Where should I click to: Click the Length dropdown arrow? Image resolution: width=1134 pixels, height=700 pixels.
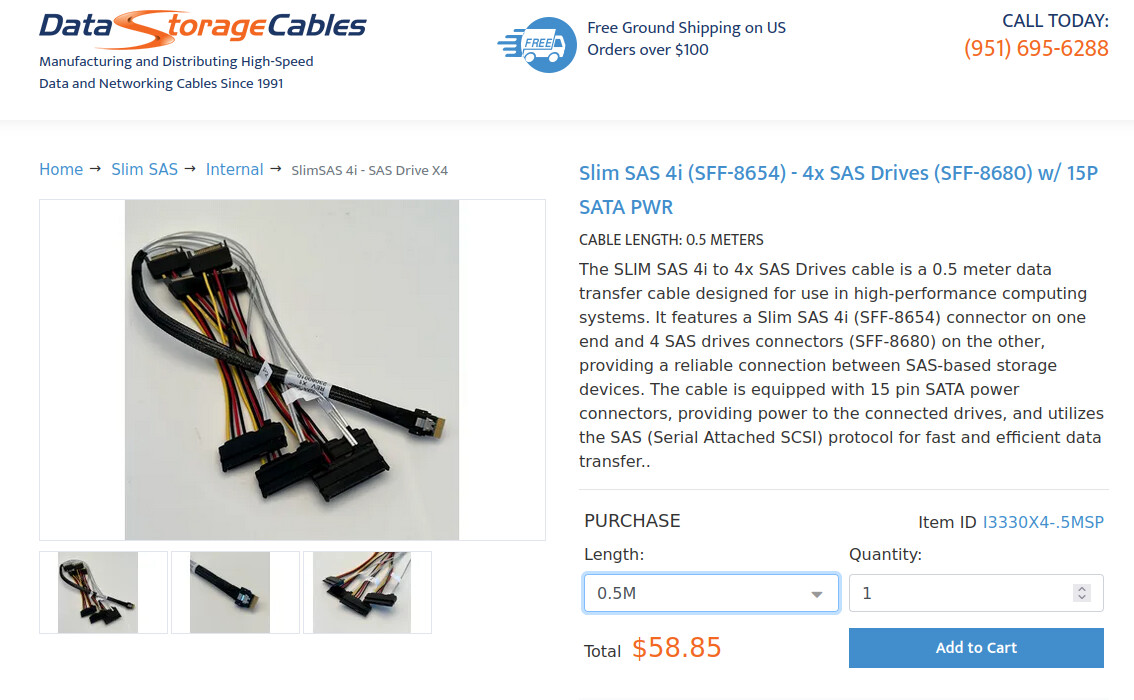coord(818,594)
